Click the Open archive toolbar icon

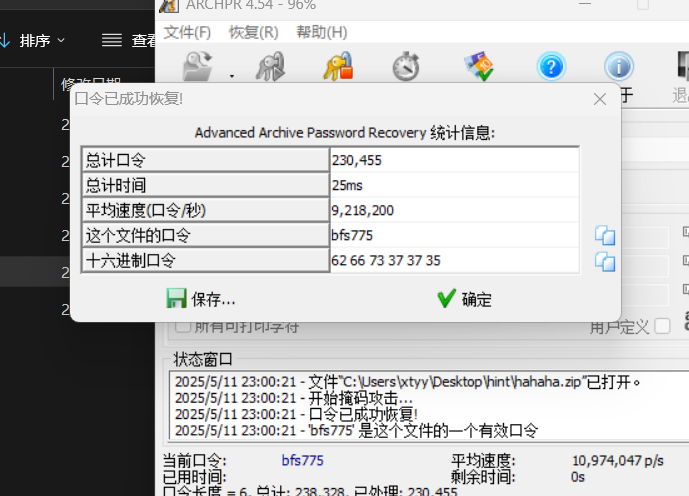198,67
